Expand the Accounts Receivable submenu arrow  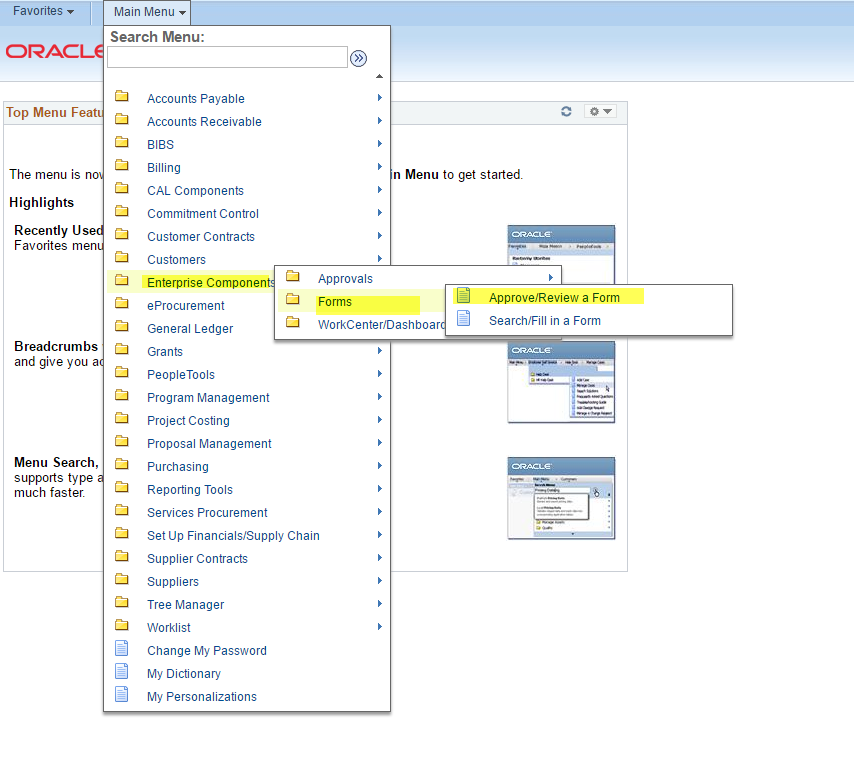(x=380, y=120)
